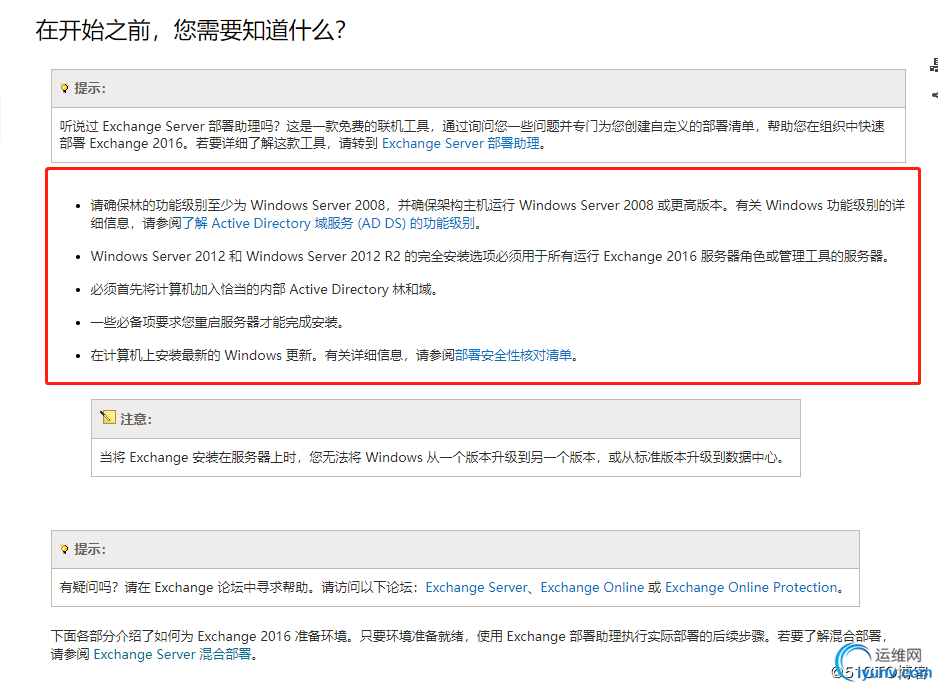Open the Exchange Server 部署助理 link
Image resolution: width=938 pixels, height=689 pixels.
[461, 144]
